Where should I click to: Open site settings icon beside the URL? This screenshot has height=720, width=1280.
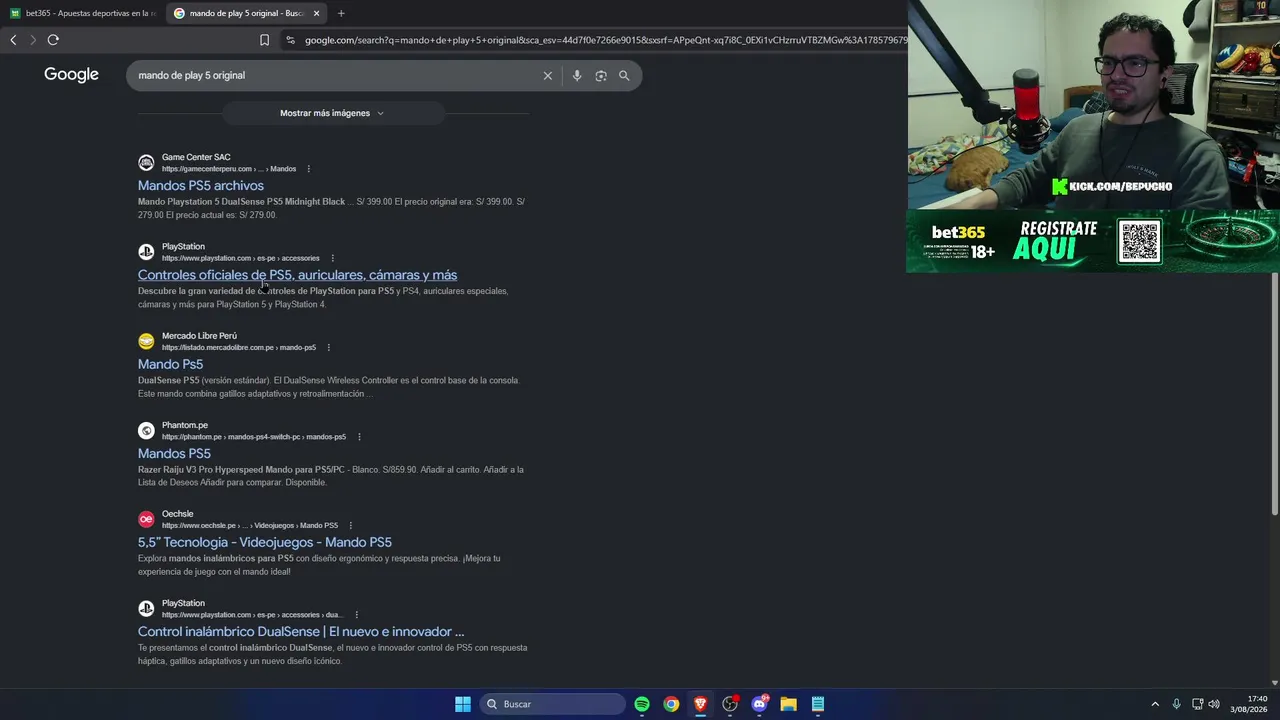tap(290, 40)
